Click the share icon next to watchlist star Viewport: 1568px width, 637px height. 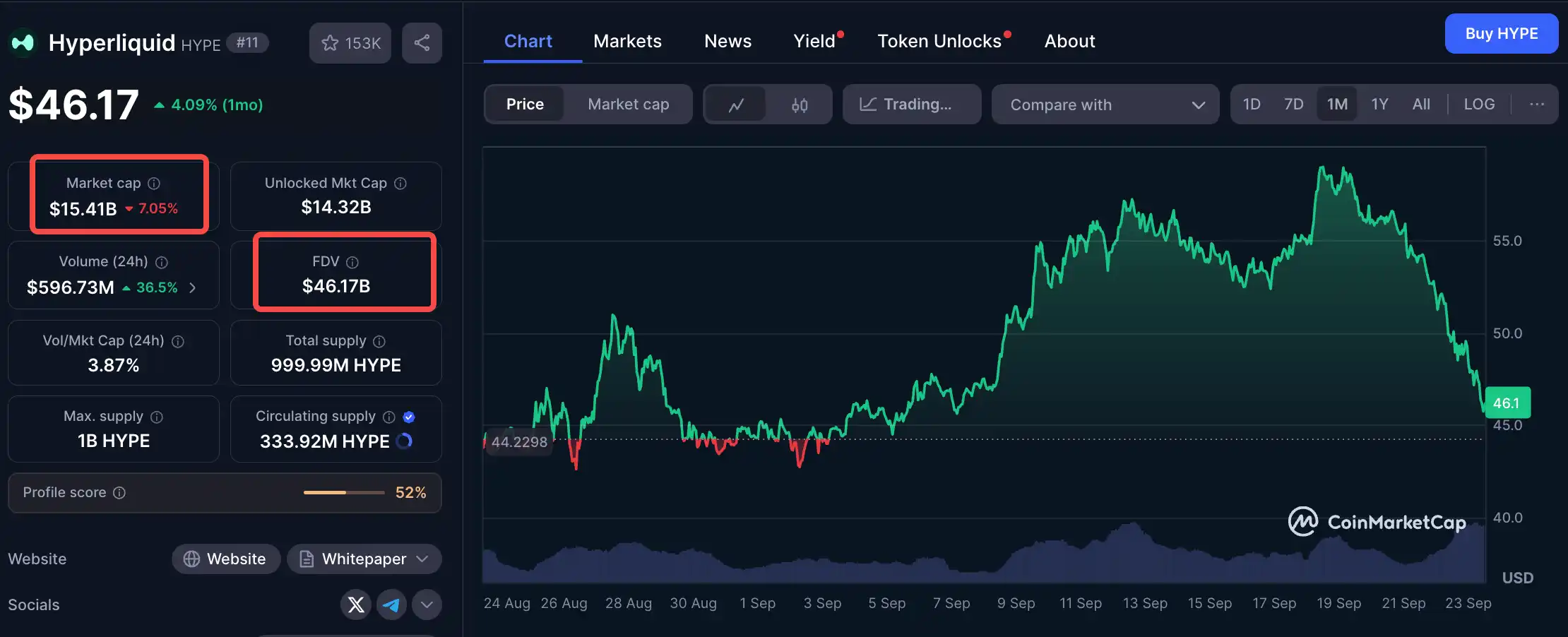[x=422, y=42]
